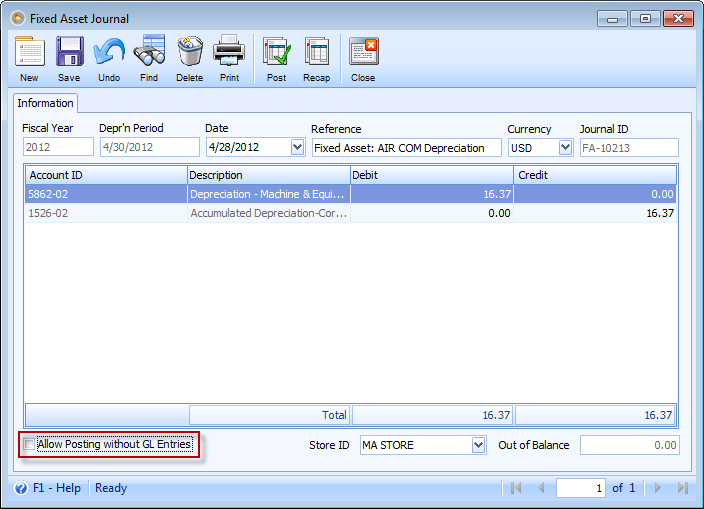
Task: Click the Out of Balance field
Action: [x=629, y=445]
